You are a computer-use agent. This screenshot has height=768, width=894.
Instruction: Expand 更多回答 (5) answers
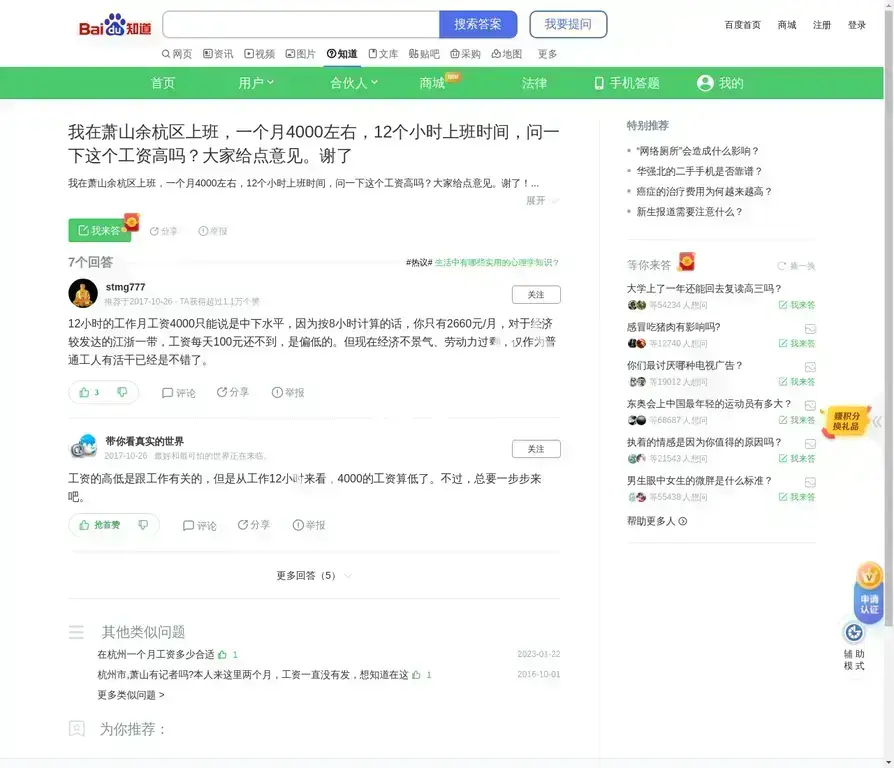coord(314,576)
